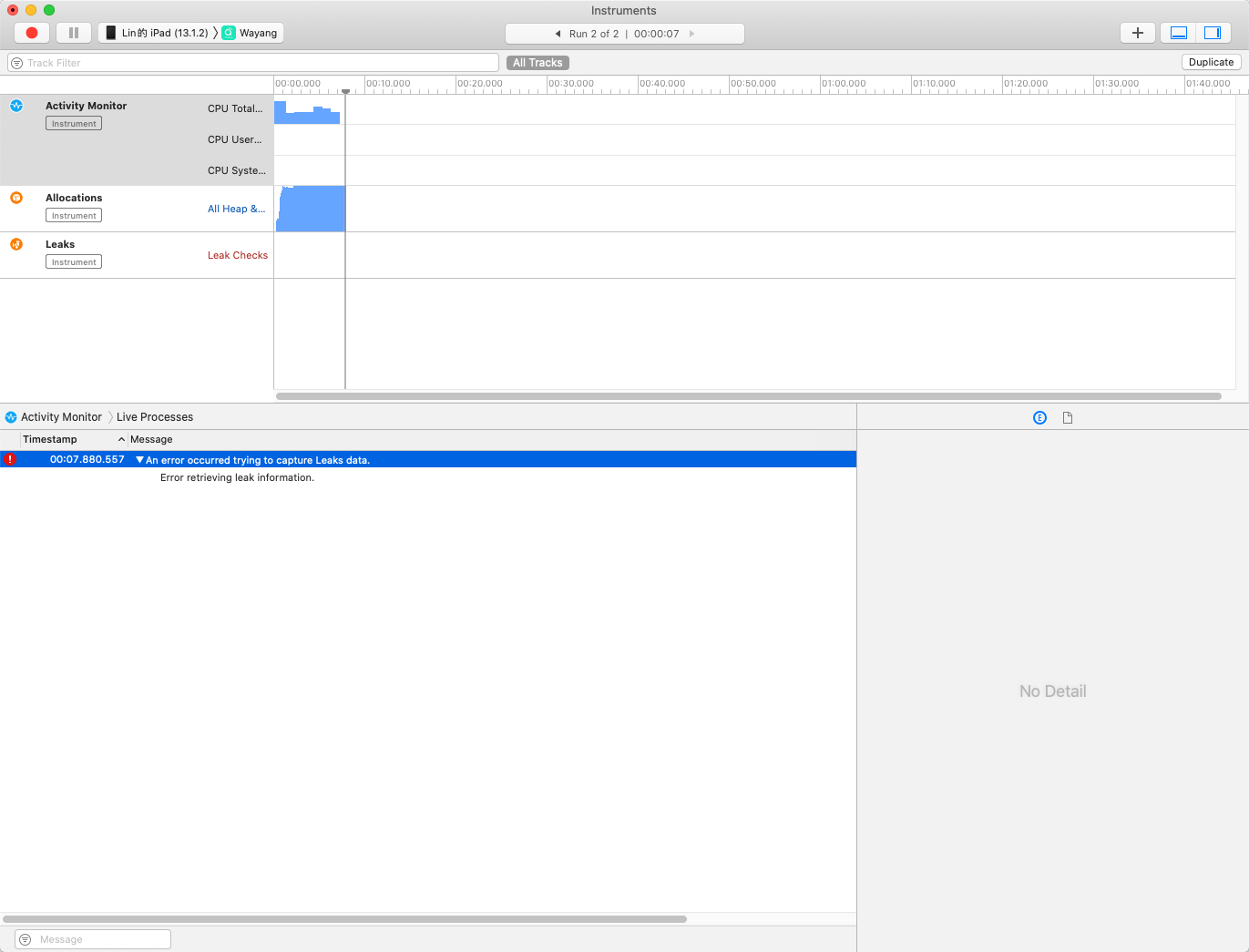Viewport: 1249px width, 952px height.
Task: Sort by the Timestamp column header
Action: (73, 439)
